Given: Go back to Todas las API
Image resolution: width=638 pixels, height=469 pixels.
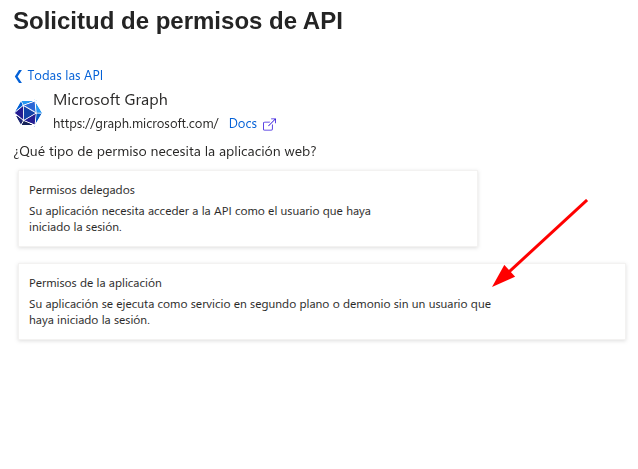Looking at the screenshot, I should click(65, 76).
